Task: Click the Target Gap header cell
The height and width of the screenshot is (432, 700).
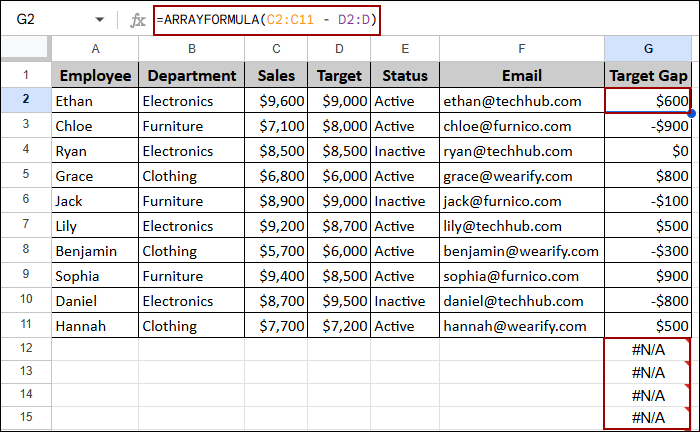Action: pos(648,75)
